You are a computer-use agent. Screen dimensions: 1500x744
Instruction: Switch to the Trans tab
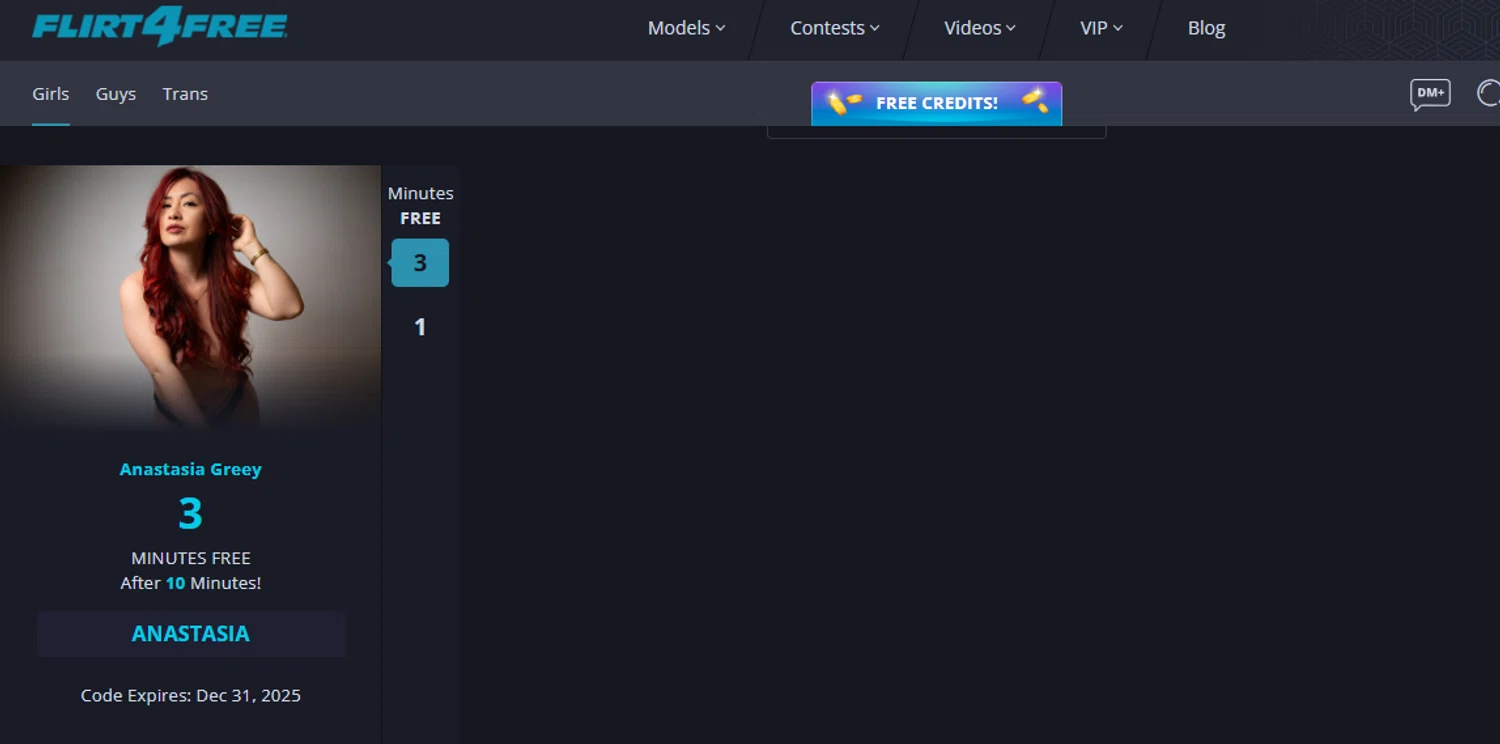click(x=185, y=94)
